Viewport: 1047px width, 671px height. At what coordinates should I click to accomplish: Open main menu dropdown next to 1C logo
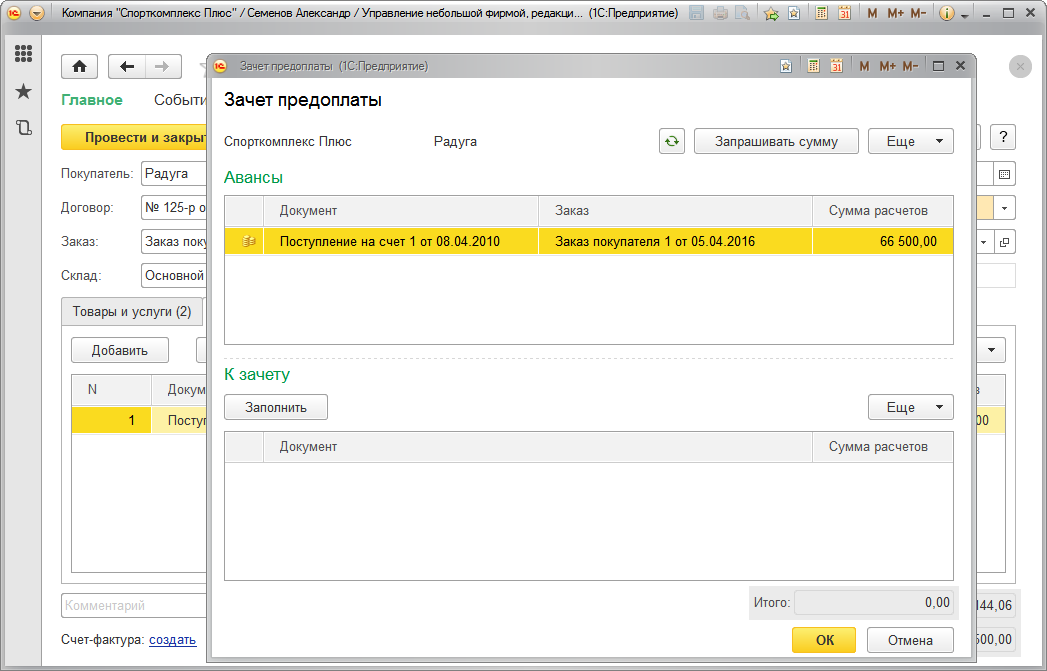(x=37, y=13)
